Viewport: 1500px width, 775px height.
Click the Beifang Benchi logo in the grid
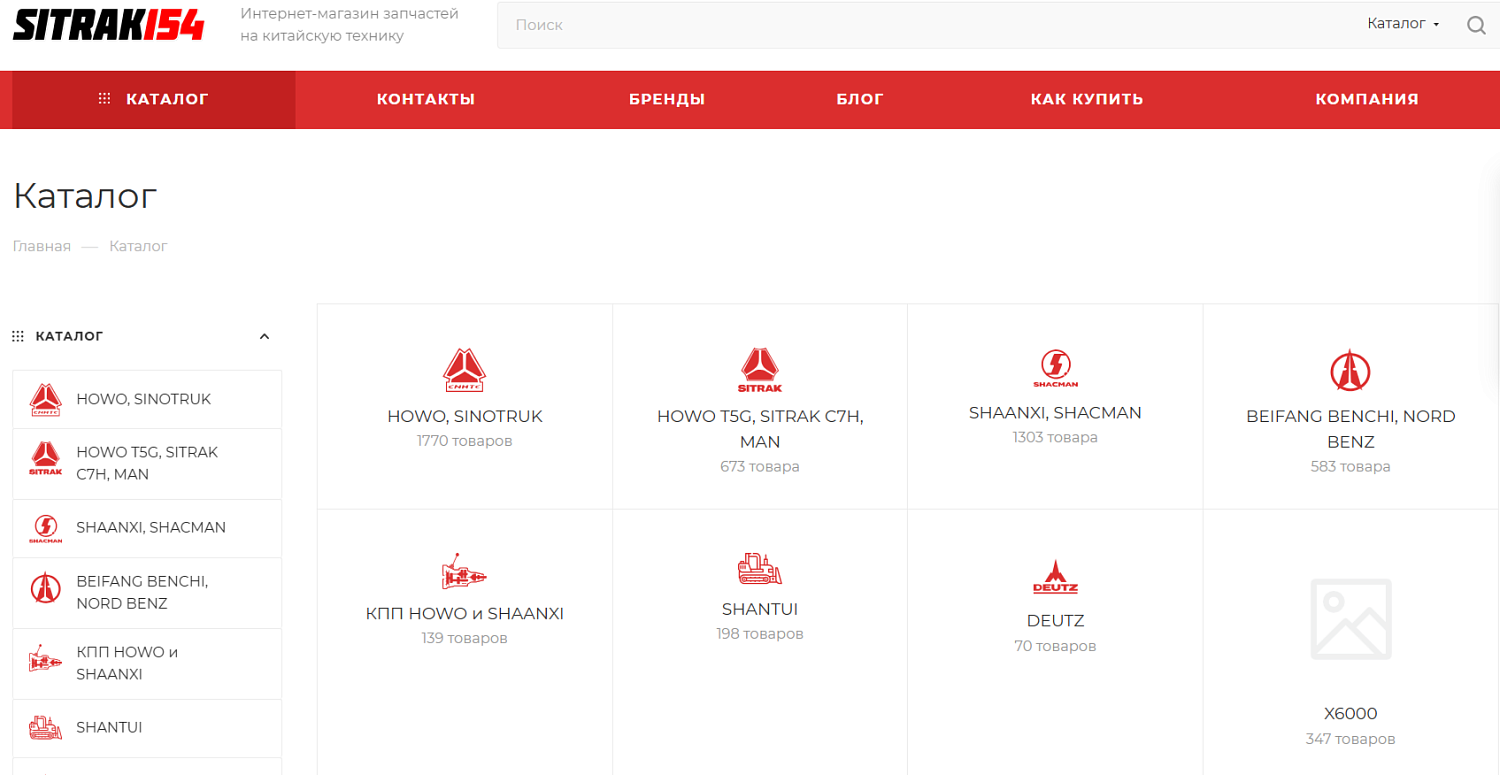tap(1350, 370)
